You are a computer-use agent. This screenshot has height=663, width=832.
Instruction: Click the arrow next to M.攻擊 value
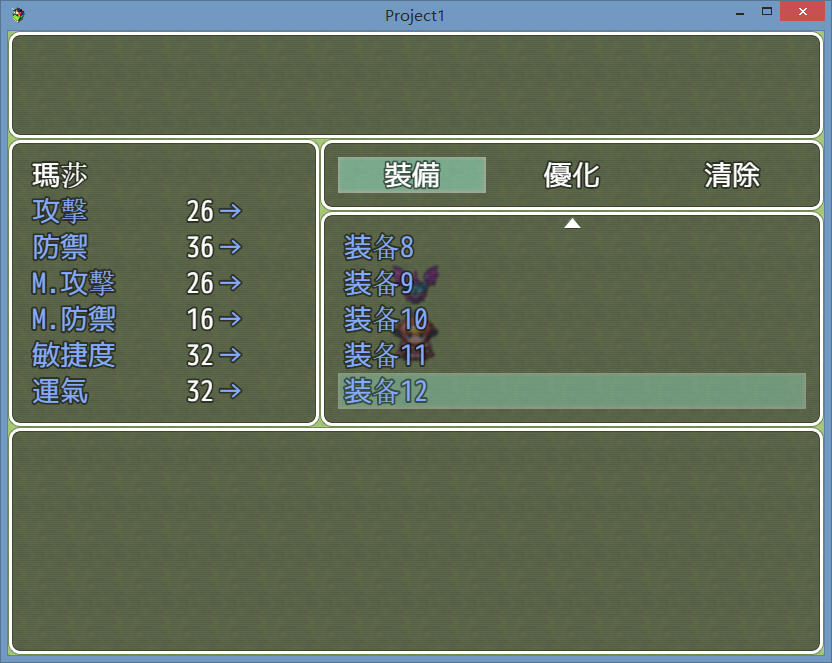[x=231, y=283]
